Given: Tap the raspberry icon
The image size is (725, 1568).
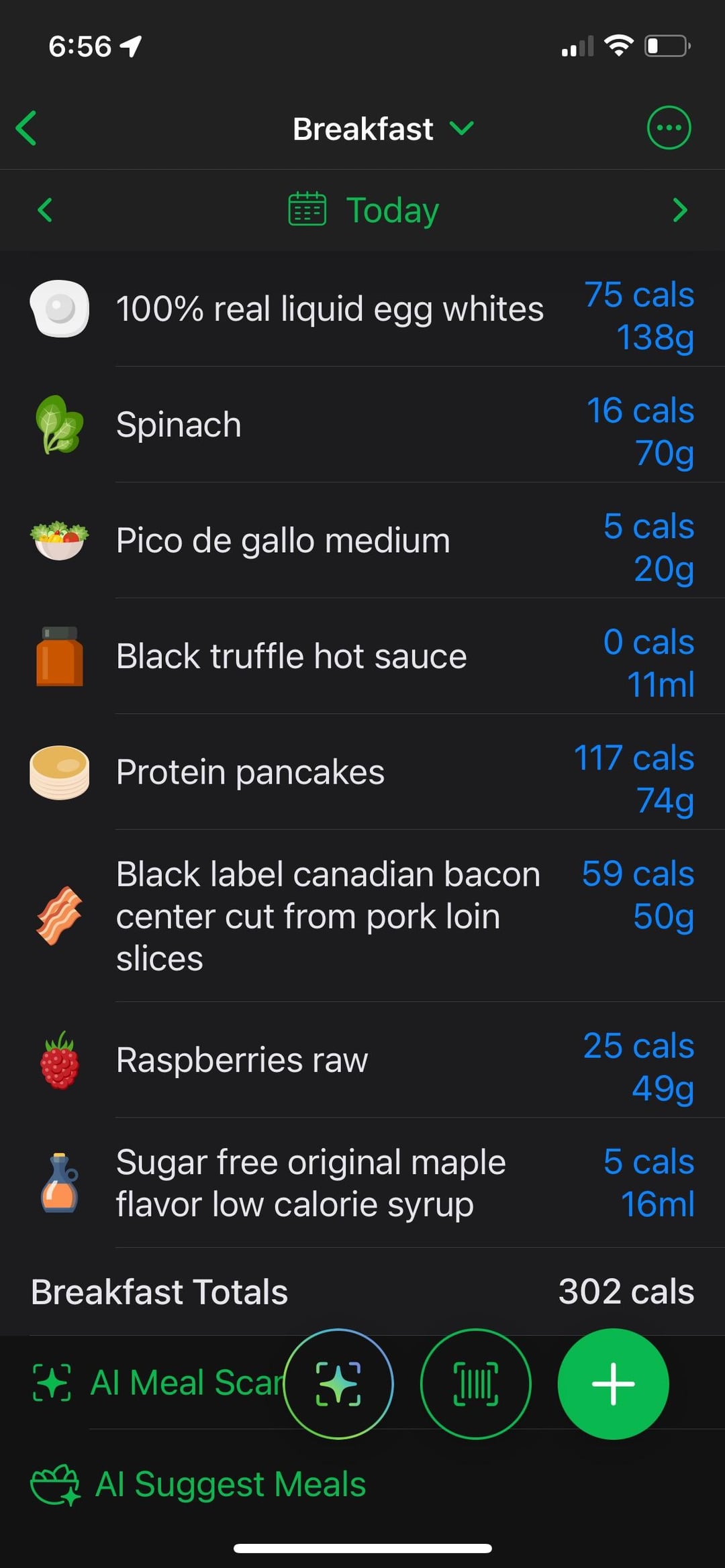Looking at the screenshot, I should click(60, 1060).
